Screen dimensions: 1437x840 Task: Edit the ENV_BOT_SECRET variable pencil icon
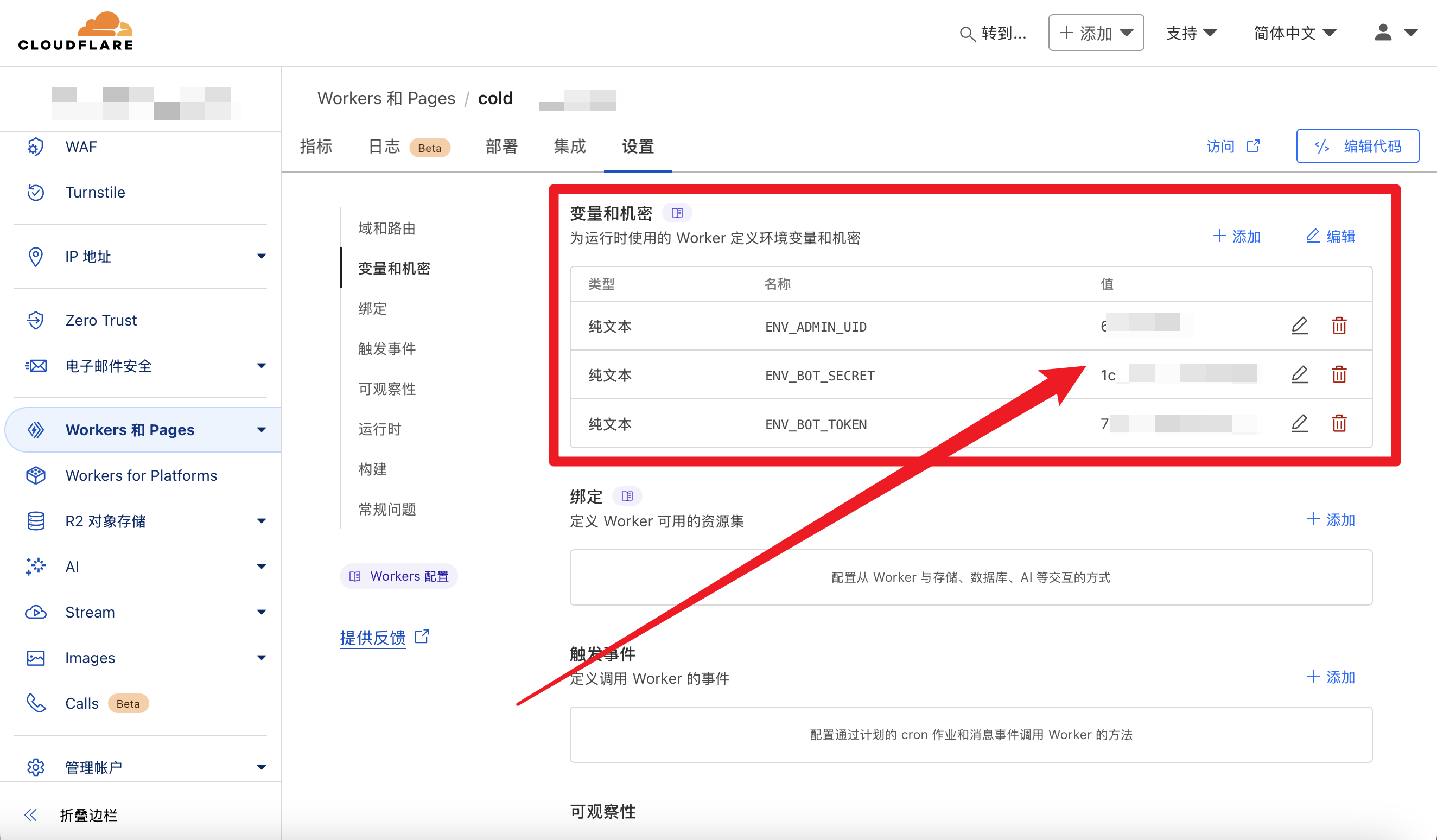pos(1300,374)
